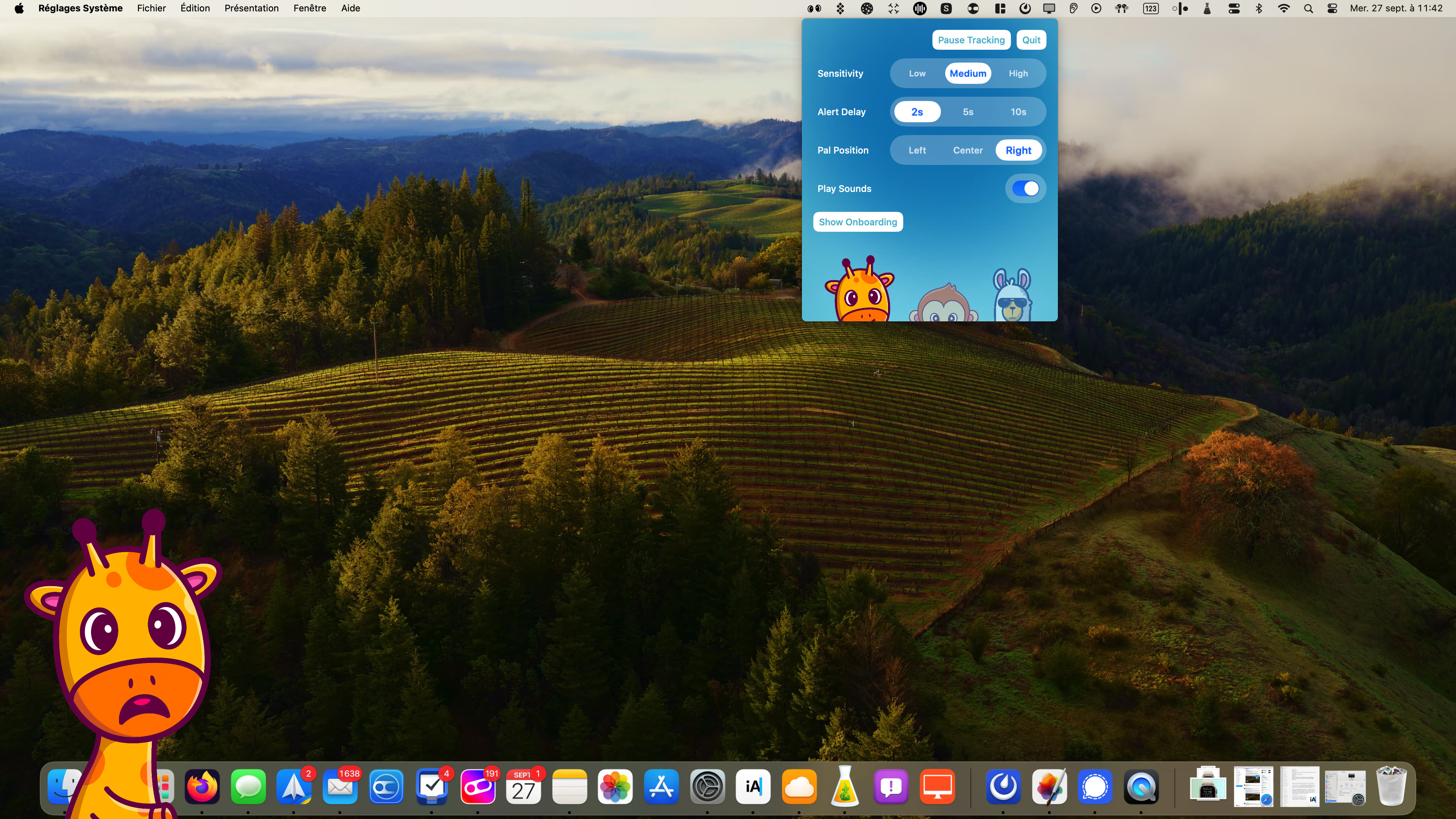The height and width of the screenshot is (819, 1456).
Task: Open the Trash in the Dock
Action: [x=1391, y=786]
